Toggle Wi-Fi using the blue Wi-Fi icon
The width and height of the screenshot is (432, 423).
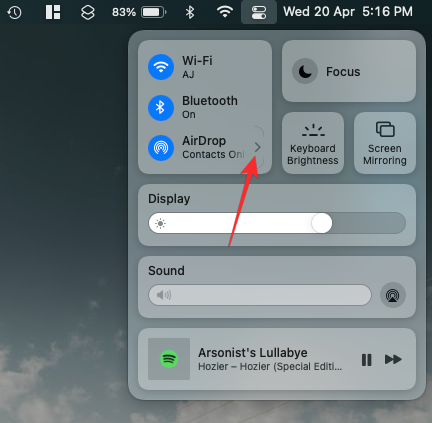click(161, 67)
